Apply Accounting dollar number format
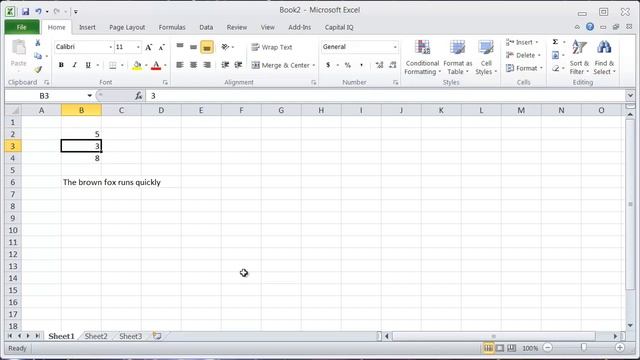Viewport: 640px width, 360px height. [x=328, y=65]
